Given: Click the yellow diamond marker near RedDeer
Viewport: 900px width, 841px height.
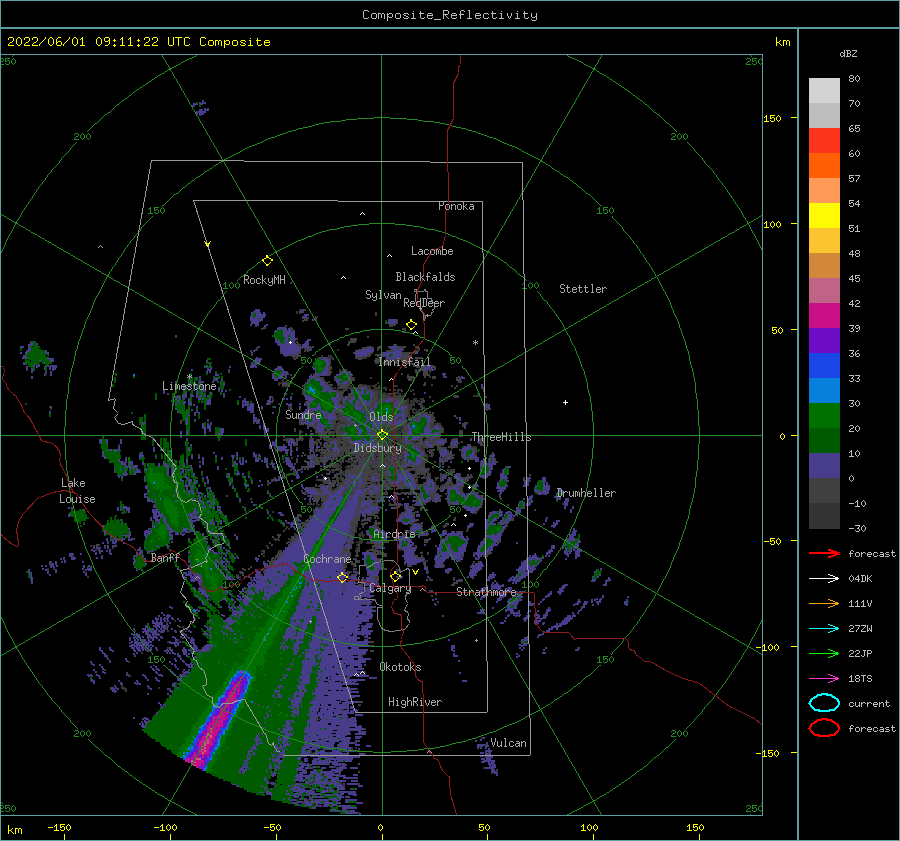Looking at the screenshot, I should point(411,325).
